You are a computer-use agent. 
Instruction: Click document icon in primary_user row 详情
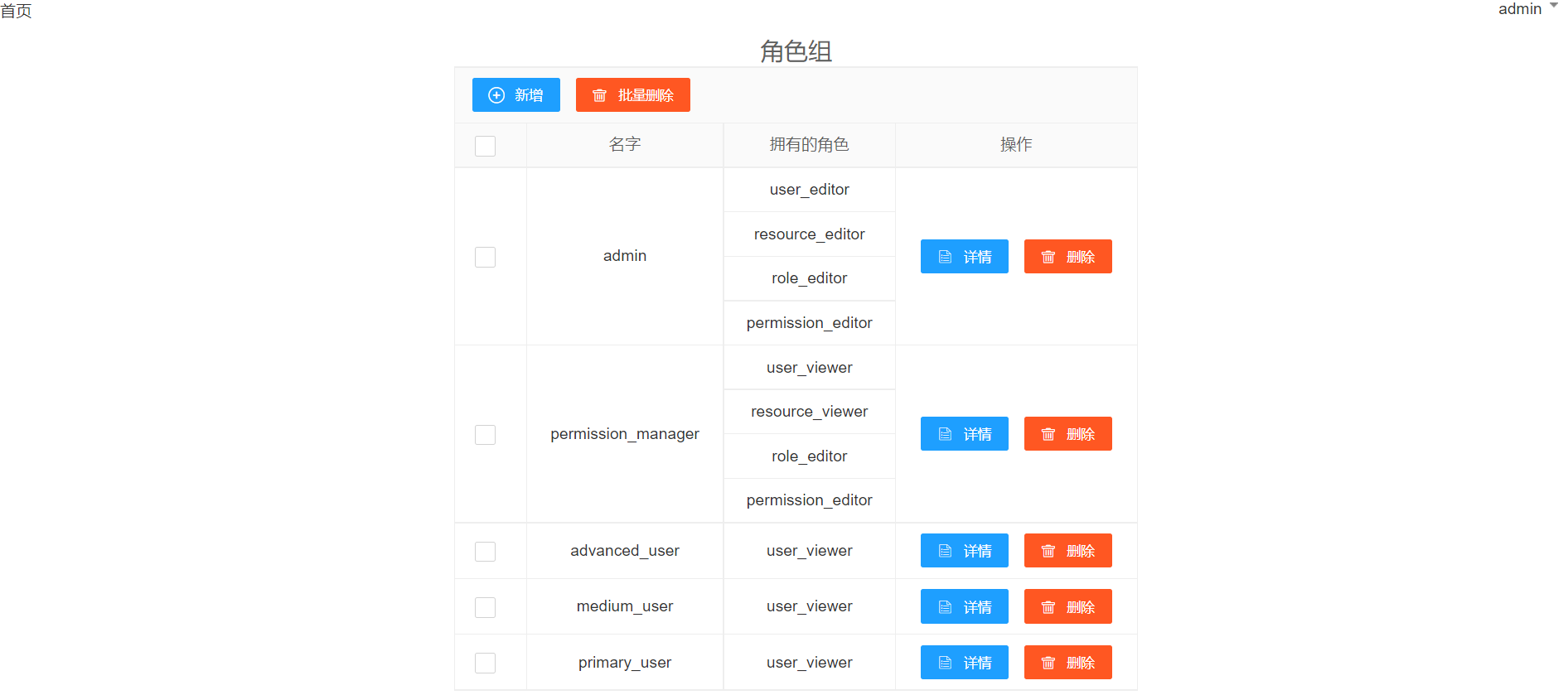pyautogui.click(x=945, y=663)
